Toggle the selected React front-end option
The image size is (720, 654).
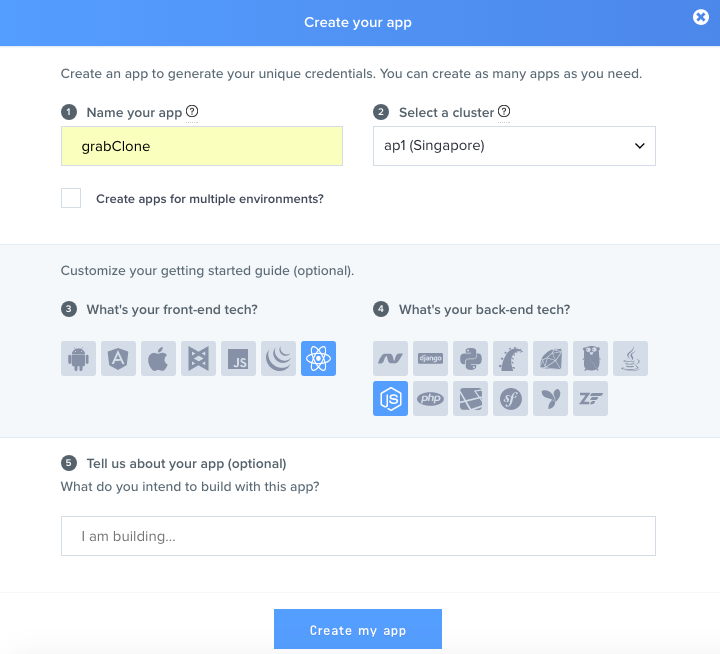318,358
